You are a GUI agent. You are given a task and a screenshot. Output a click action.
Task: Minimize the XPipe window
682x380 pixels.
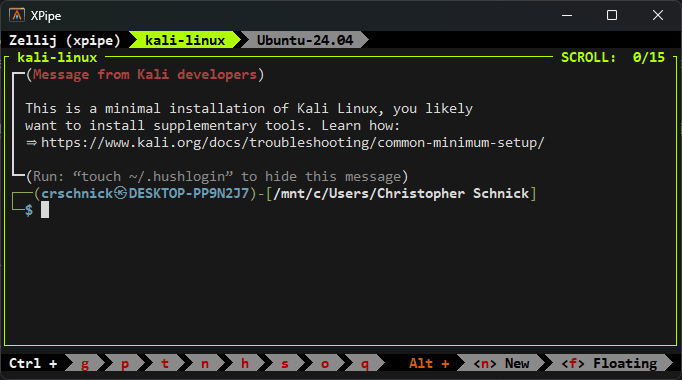567,15
